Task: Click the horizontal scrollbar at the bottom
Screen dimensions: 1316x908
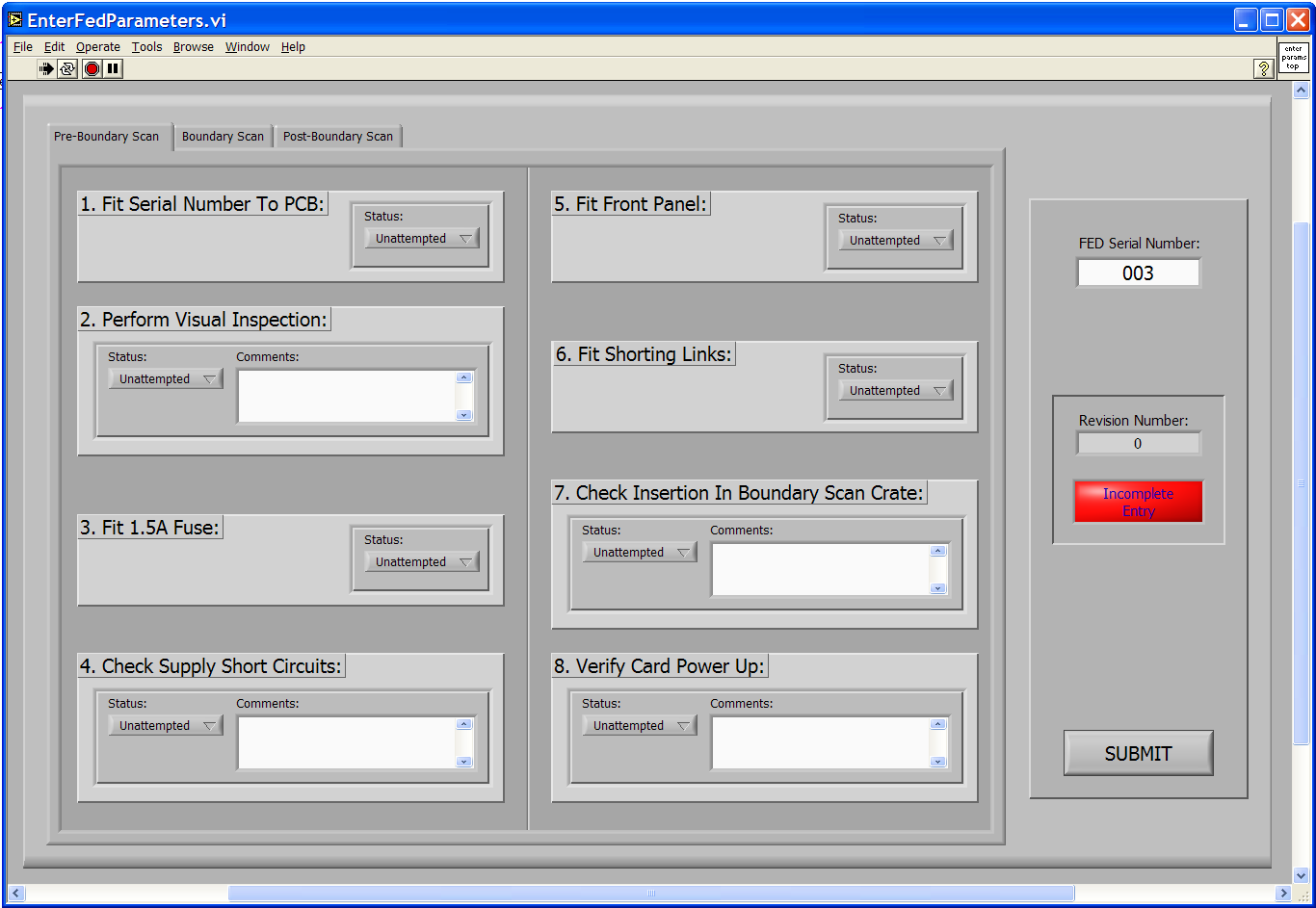Action: click(x=650, y=894)
